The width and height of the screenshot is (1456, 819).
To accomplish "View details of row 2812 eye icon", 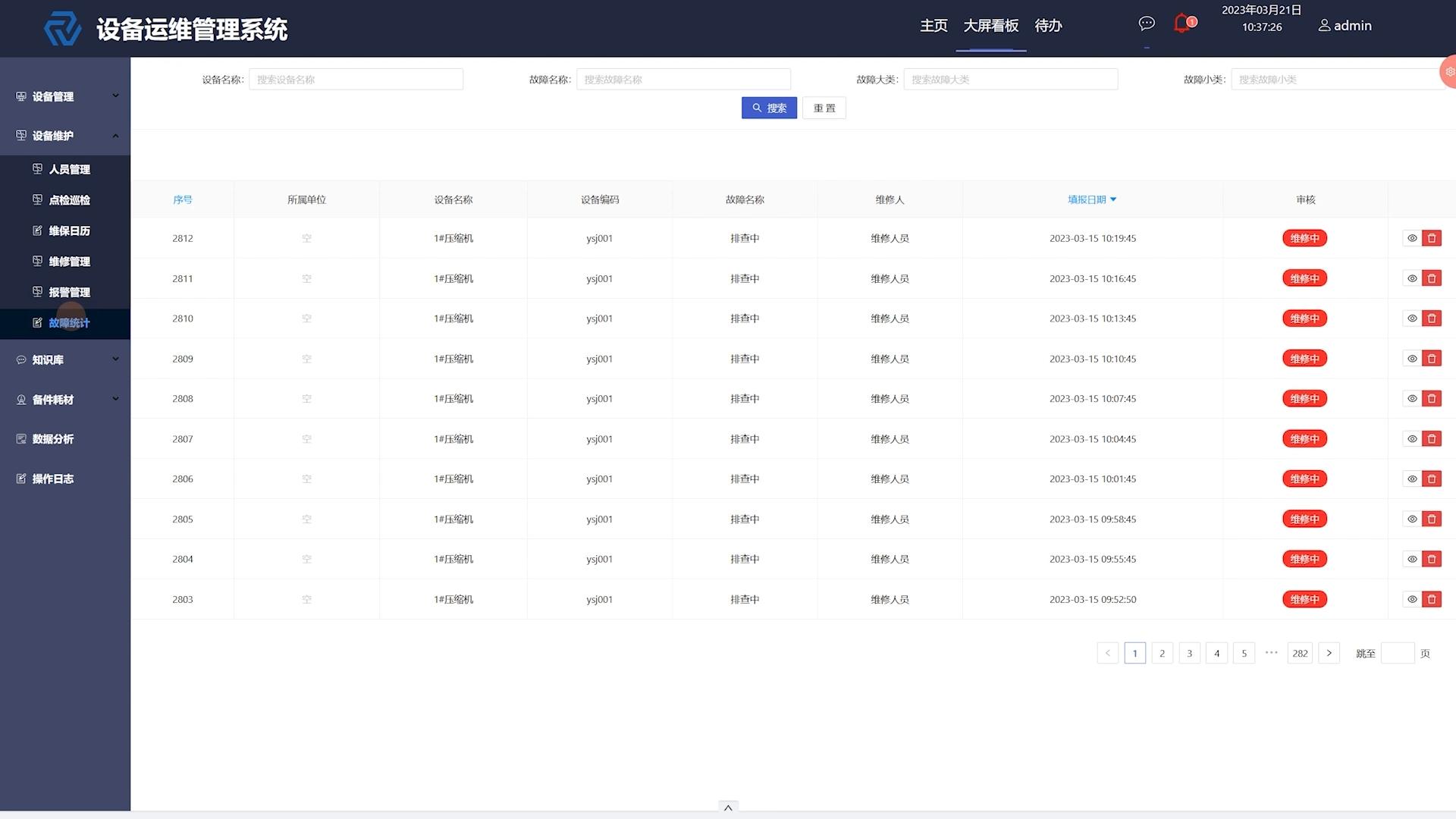I will tap(1412, 238).
